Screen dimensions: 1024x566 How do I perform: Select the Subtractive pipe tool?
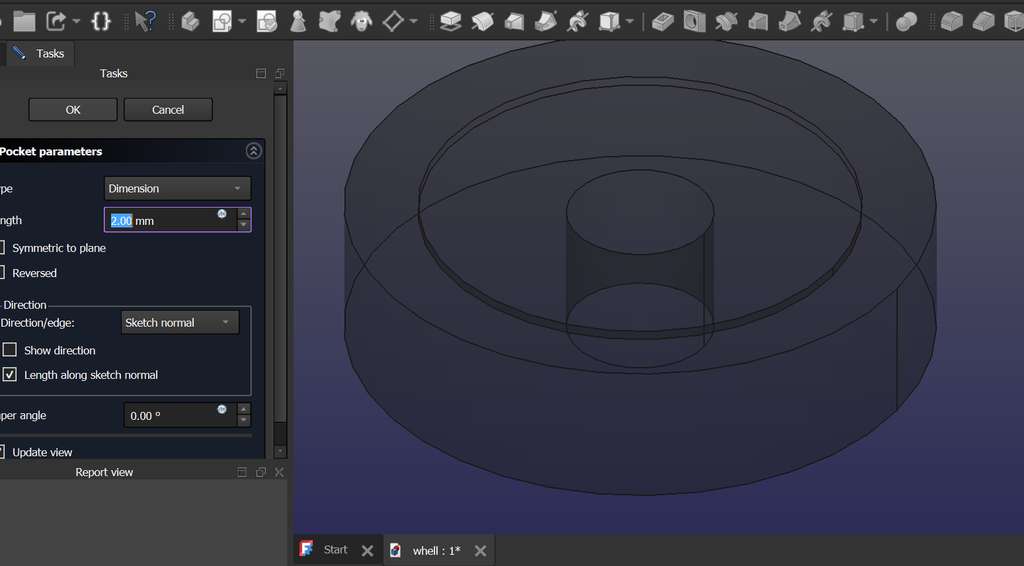click(x=790, y=22)
